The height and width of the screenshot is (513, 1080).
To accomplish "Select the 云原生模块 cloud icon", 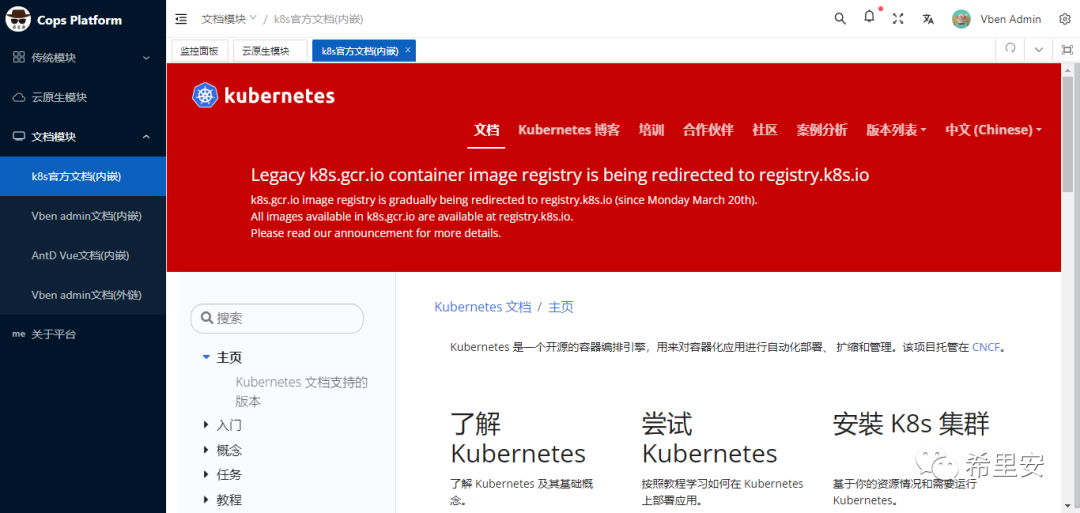I will coord(19,97).
